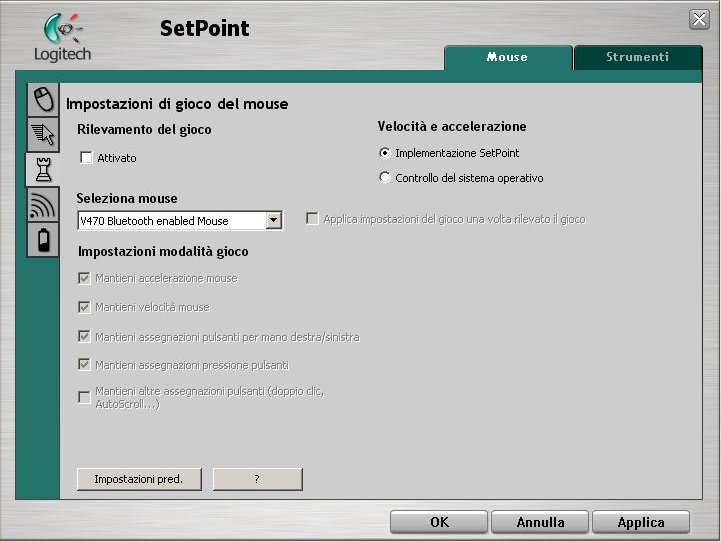Screen dimensions: 721x542
Task: Click the Velocità e accelerazione label
Action: tap(452, 126)
